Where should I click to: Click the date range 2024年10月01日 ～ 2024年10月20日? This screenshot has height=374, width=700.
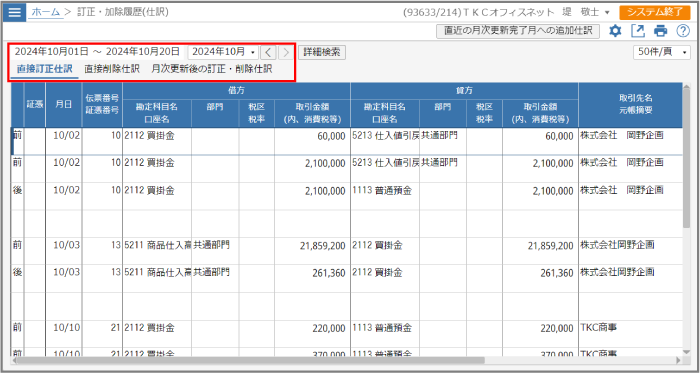97,52
